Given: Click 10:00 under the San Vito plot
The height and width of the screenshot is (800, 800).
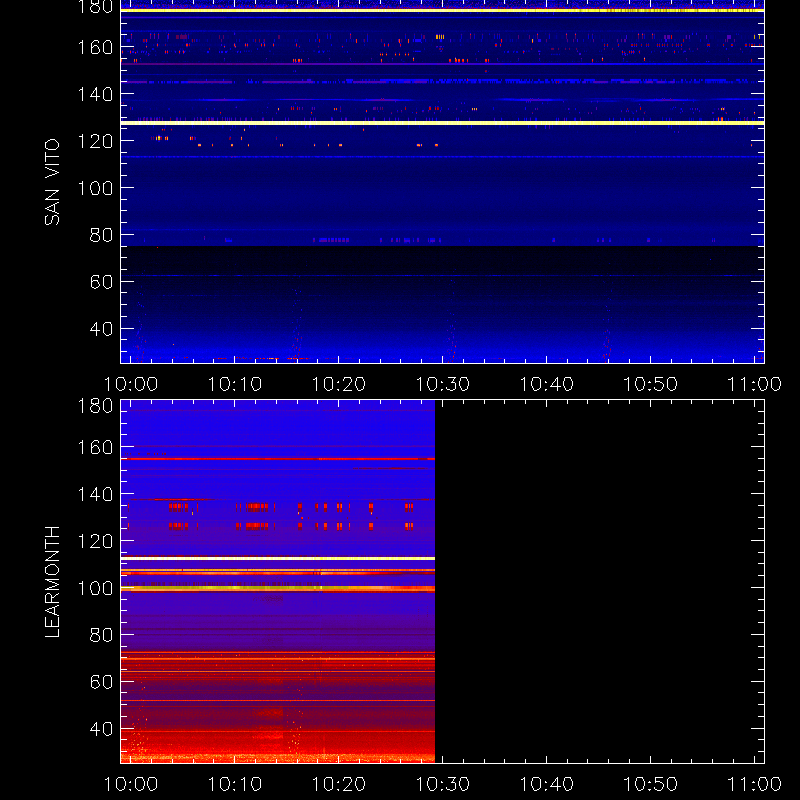Looking at the screenshot, I should click(x=131, y=384).
